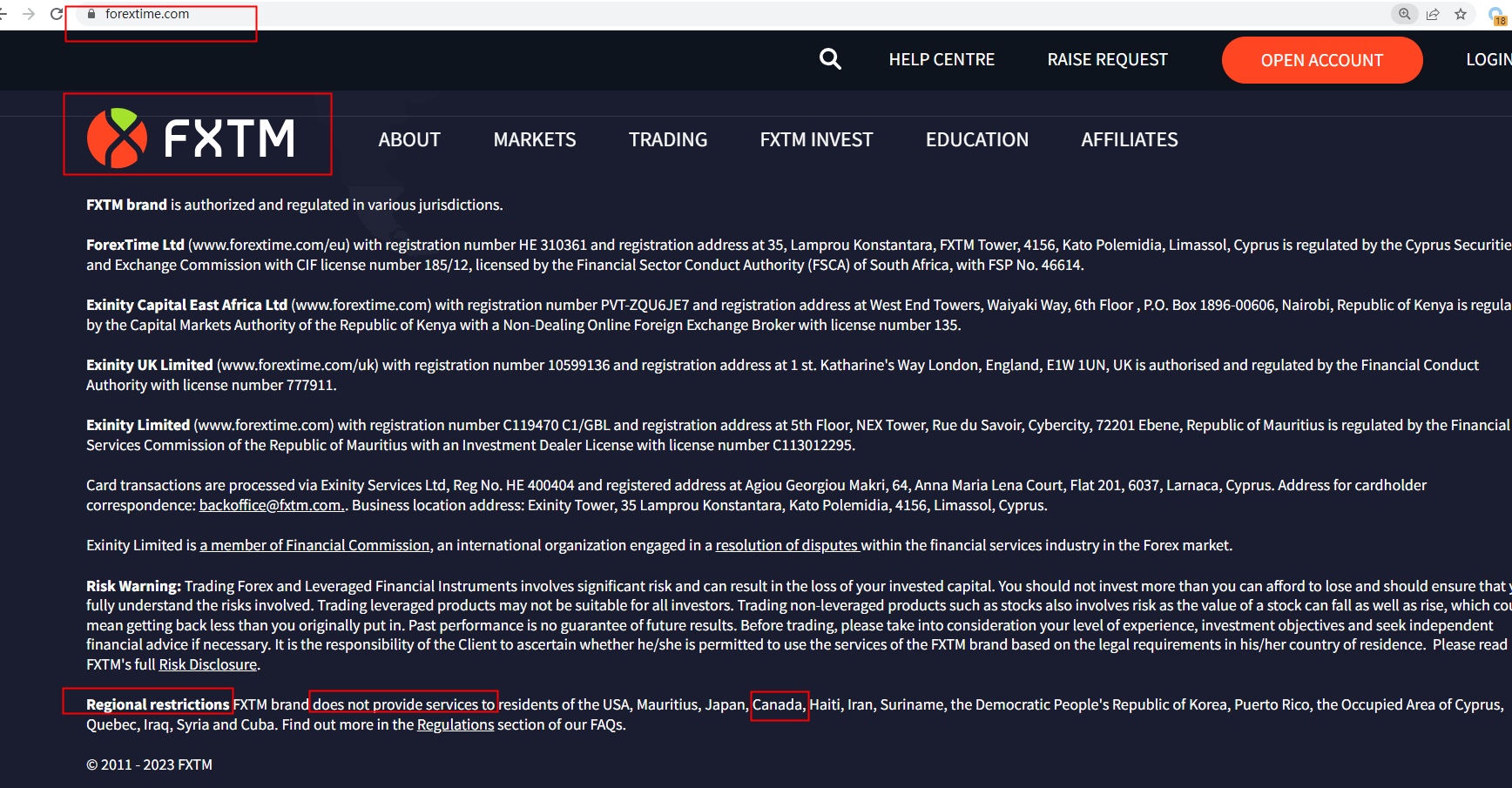The height and width of the screenshot is (788, 1512).
Task: Click the browser forward arrow
Action: (29, 14)
